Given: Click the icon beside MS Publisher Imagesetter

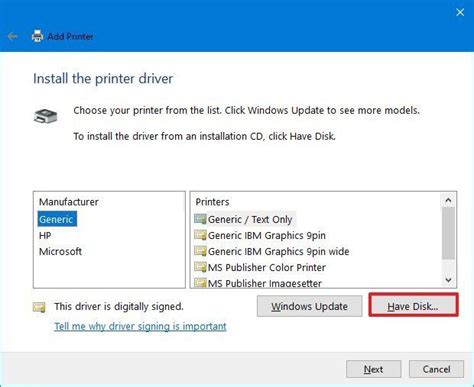Looking at the screenshot, I should pos(200,283).
